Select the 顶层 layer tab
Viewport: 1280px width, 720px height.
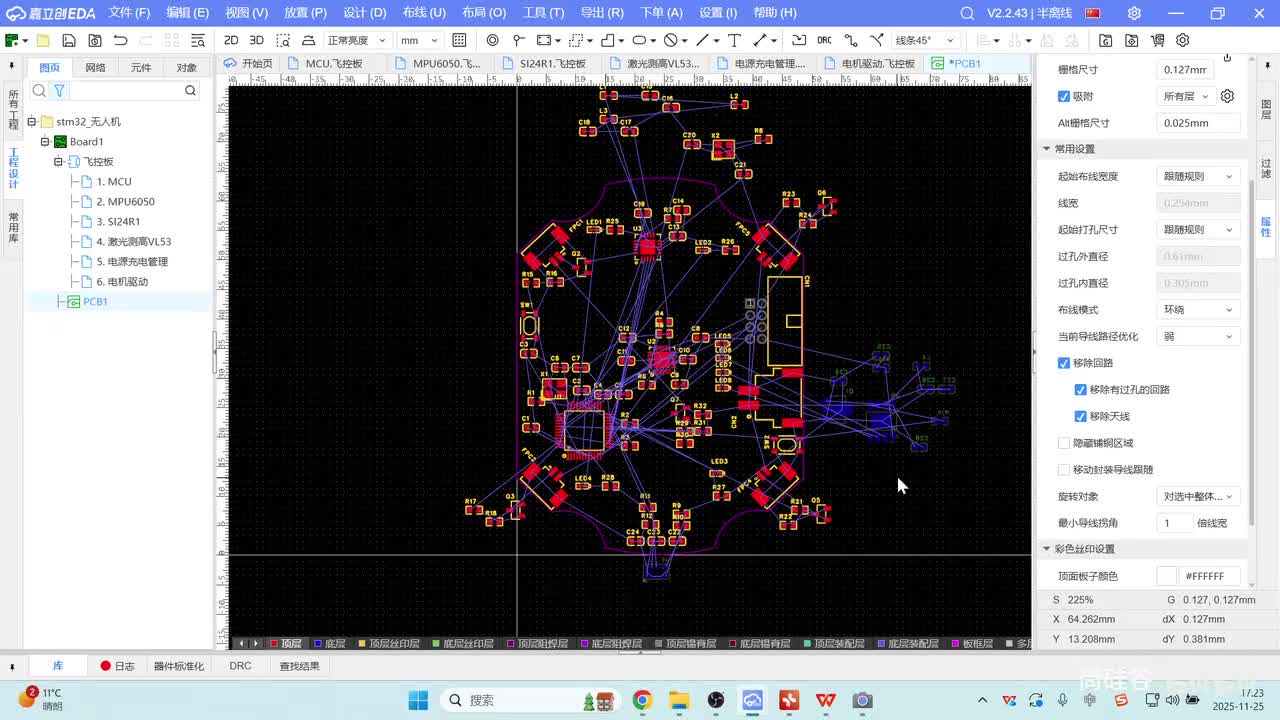point(285,643)
